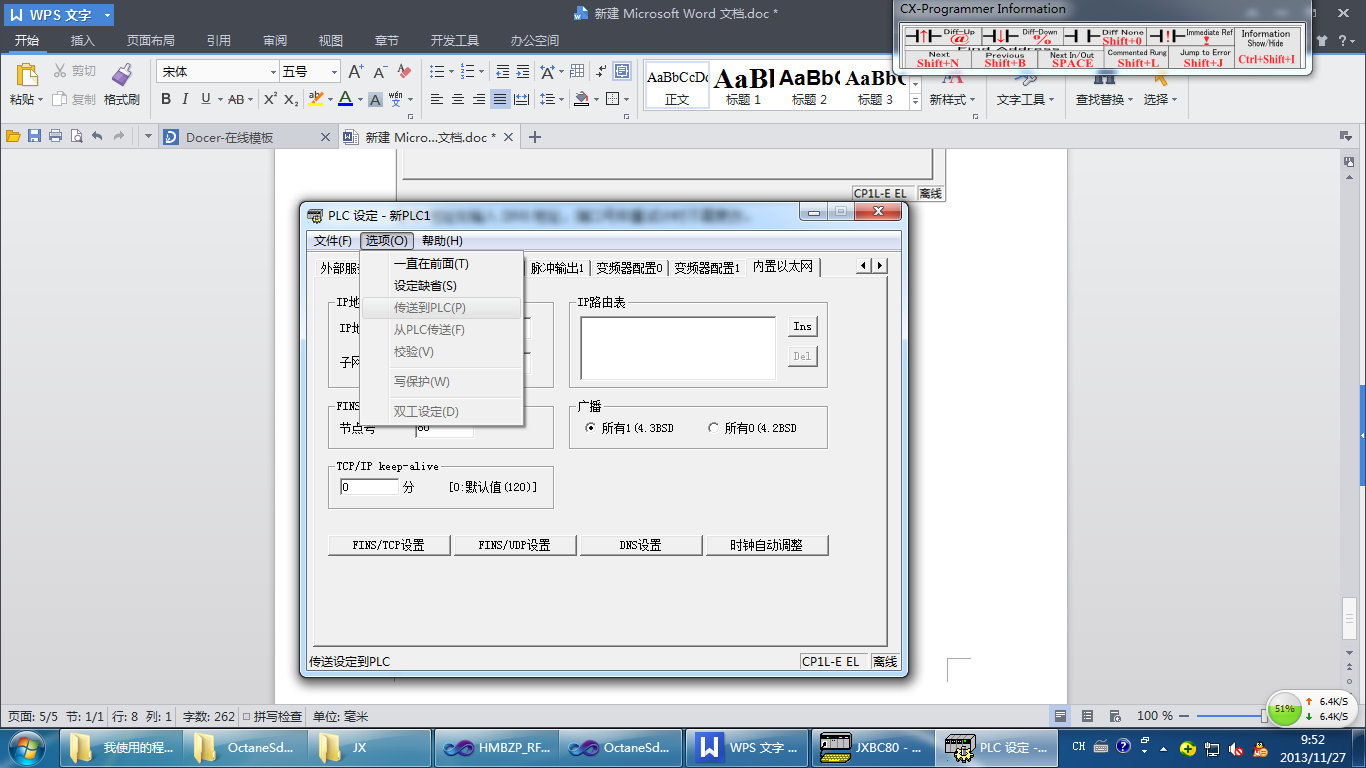Click the 时钟自动调整 button

click(766, 545)
